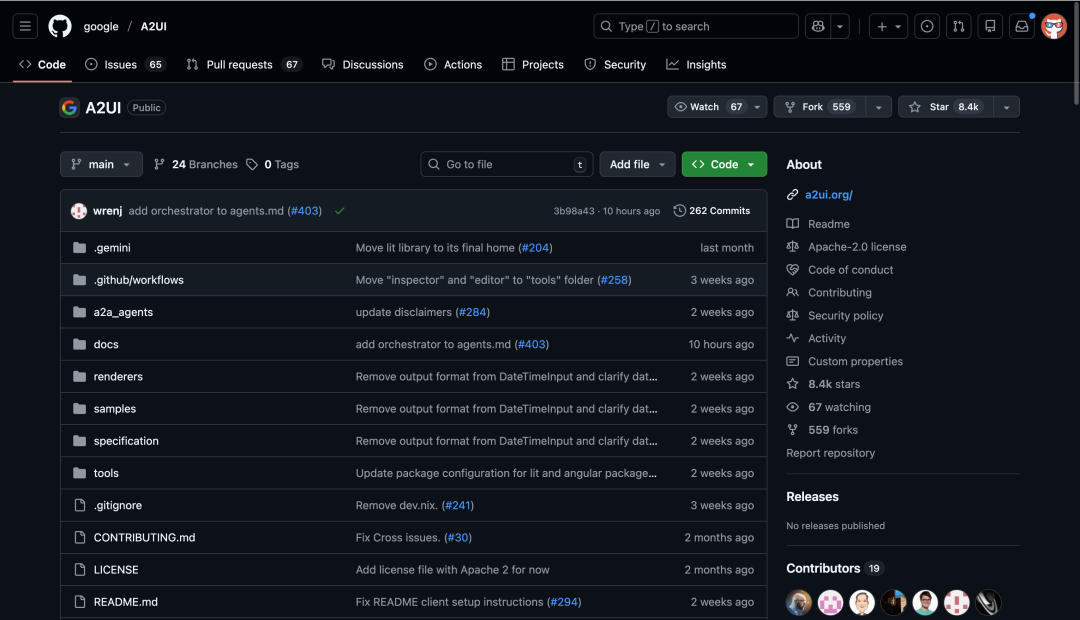Switch to the Pull requests tab
The height and width of the screenshot is (620, 1080).
tap(243, 64)
